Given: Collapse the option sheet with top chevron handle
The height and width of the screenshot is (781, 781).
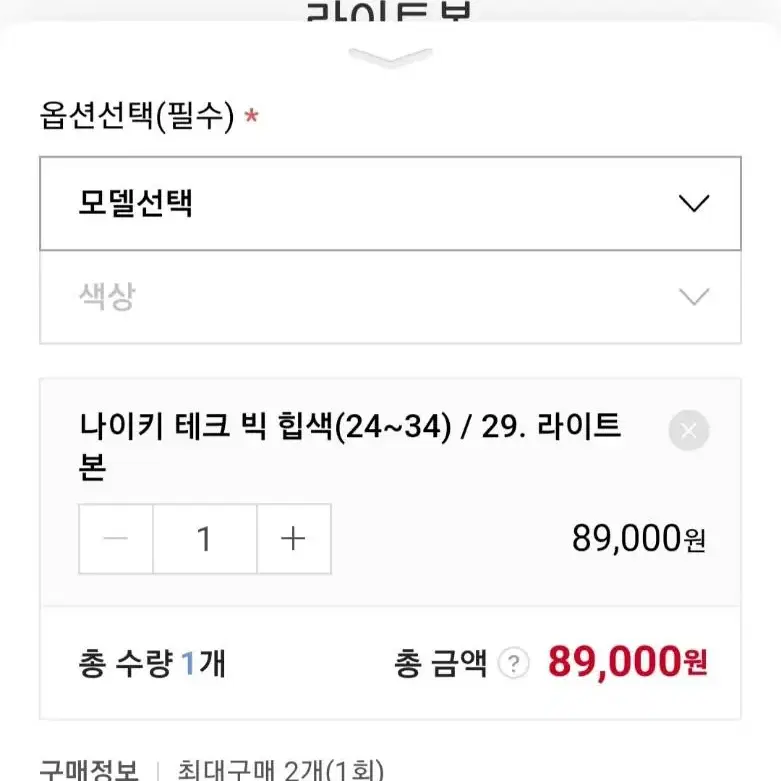Looking at the screenshot, I should pyautogui.click(x=390, y=57).
